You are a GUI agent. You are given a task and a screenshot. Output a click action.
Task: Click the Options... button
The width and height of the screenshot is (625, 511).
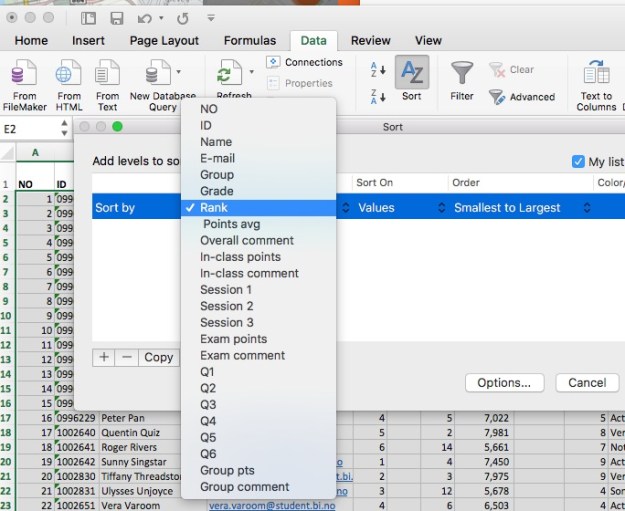pos(504,383)
